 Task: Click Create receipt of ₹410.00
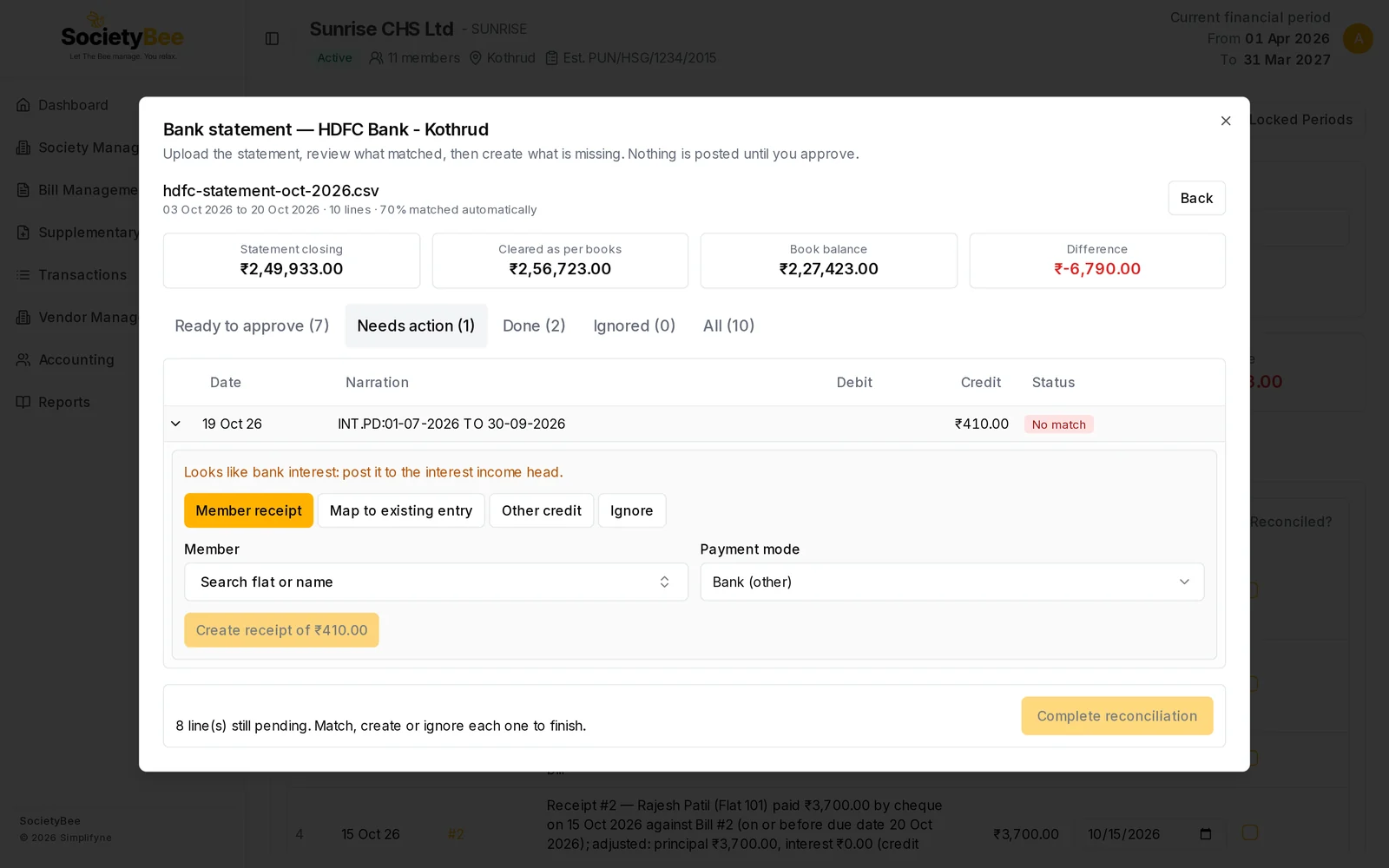click(281, 630)
